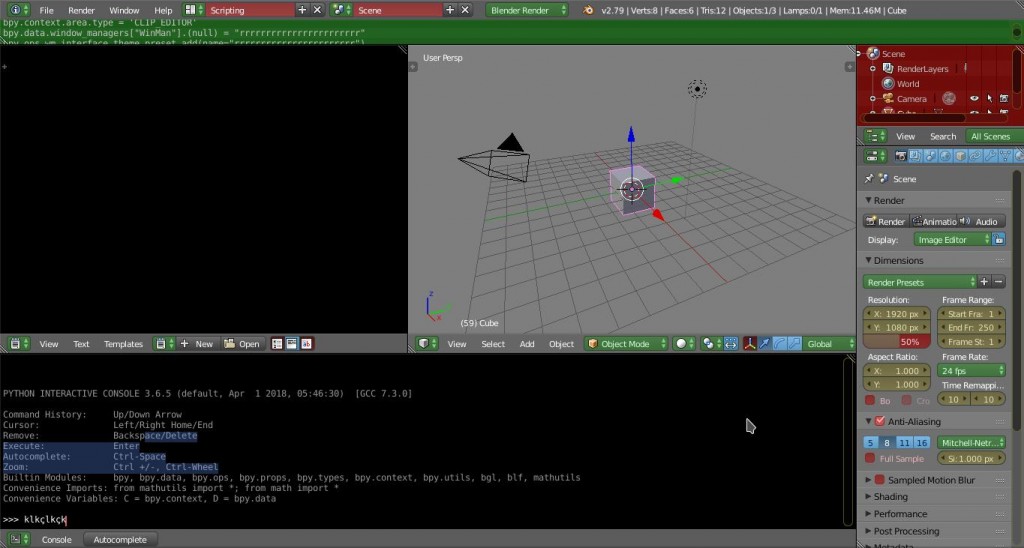Open the 24 fps frame rate dropdown
Viewport: 1024px width, 548px height.
coord(972,370)
